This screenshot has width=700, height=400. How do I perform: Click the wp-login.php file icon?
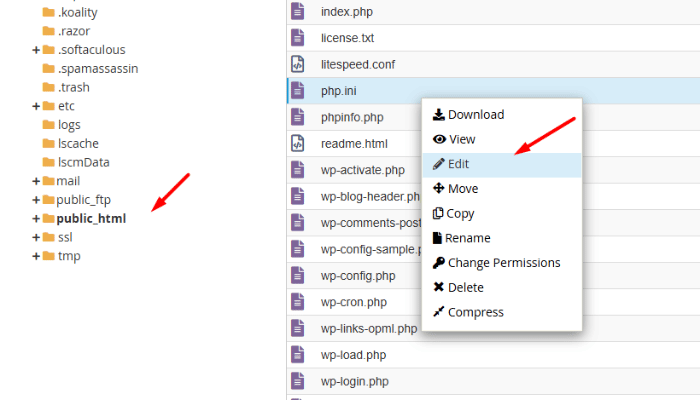(297, 381)
